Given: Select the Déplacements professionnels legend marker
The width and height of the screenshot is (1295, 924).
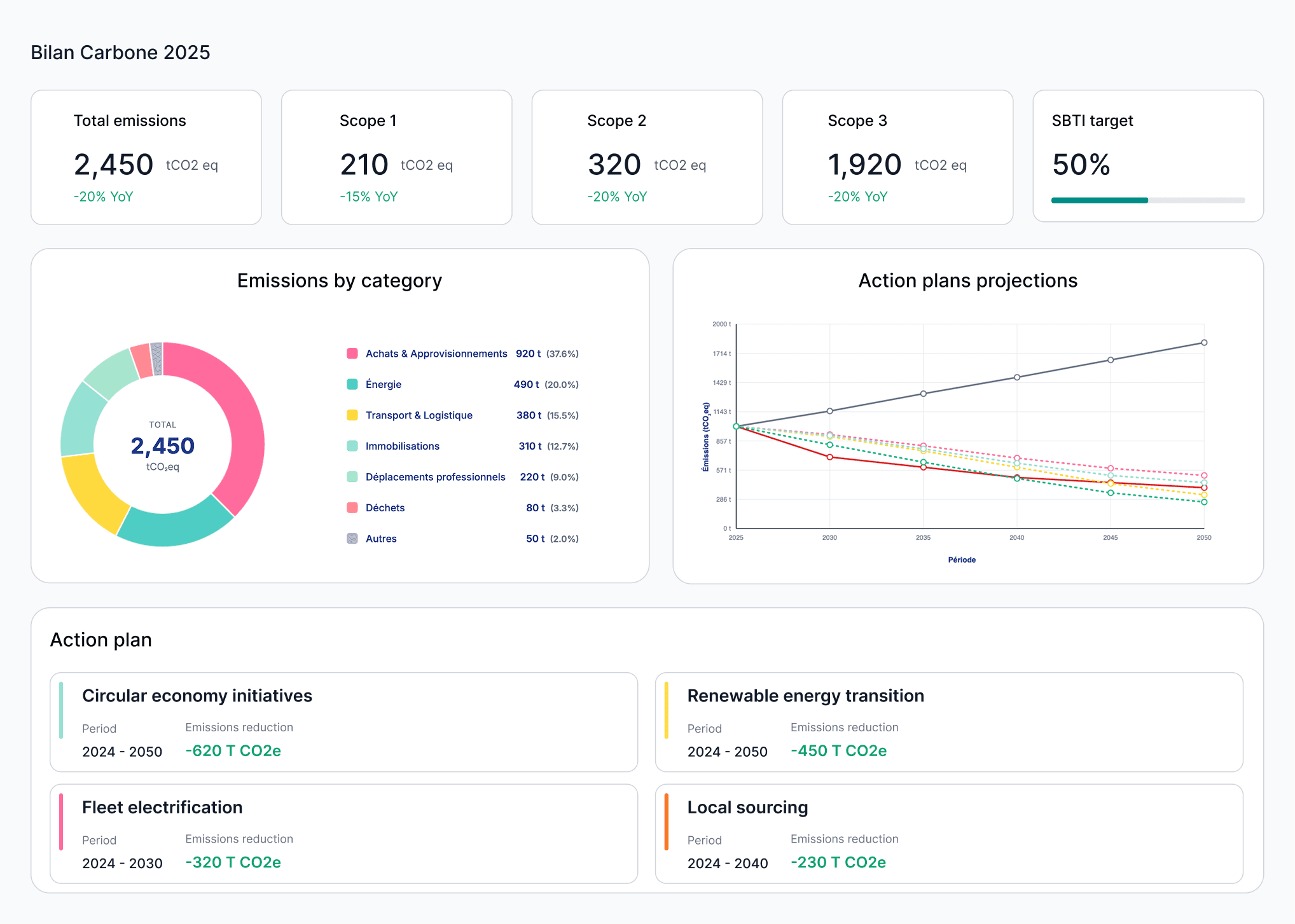Looking at the screenshot, I should (x=352, y=476).
